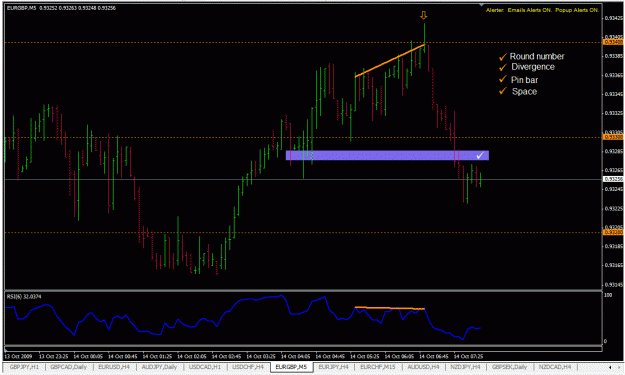Click the Alerter Emails Alerts ON status text
Viewport: 625px width, 375px height.
[542, 10]
